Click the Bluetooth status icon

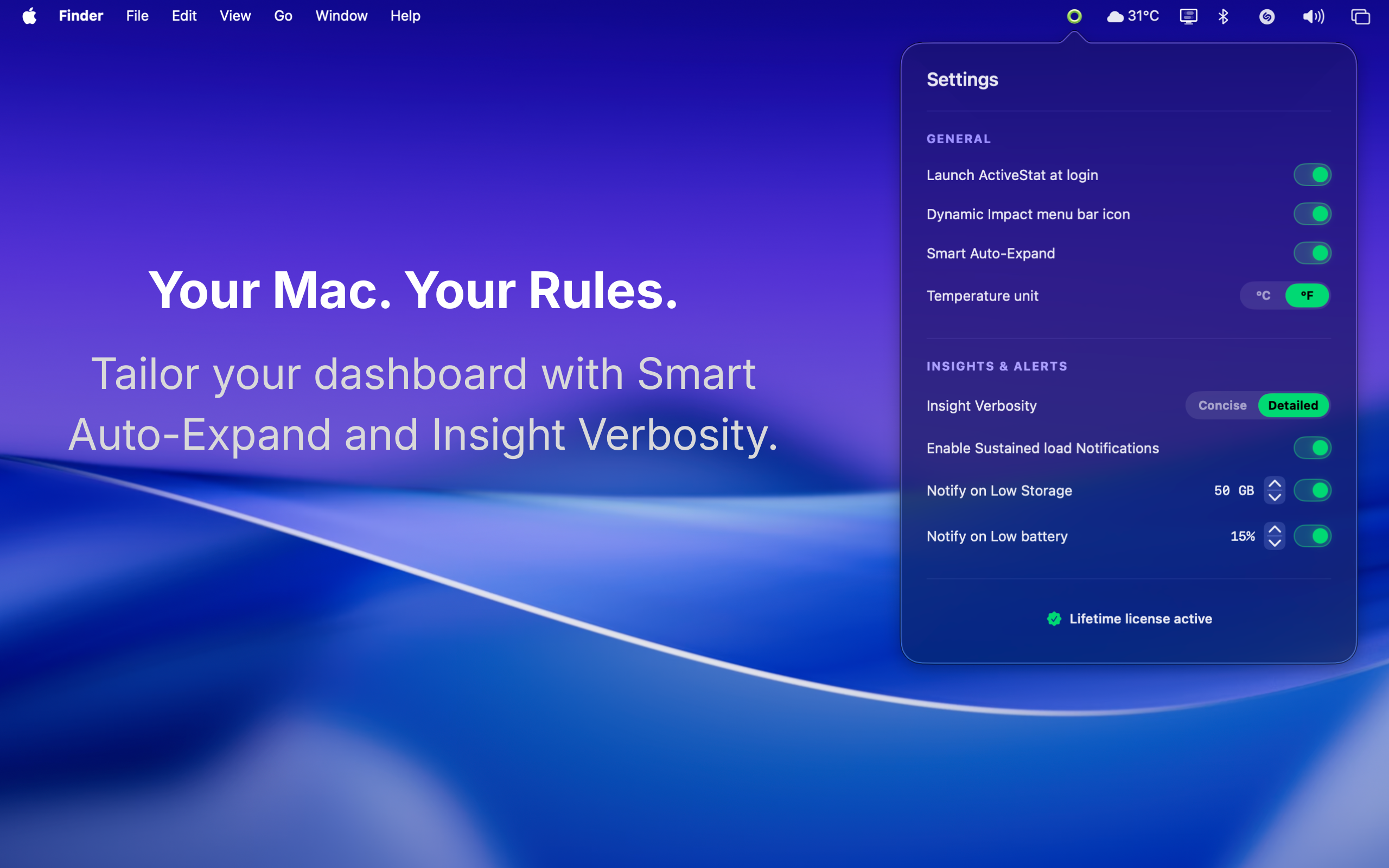click(x=1223, y=16)
